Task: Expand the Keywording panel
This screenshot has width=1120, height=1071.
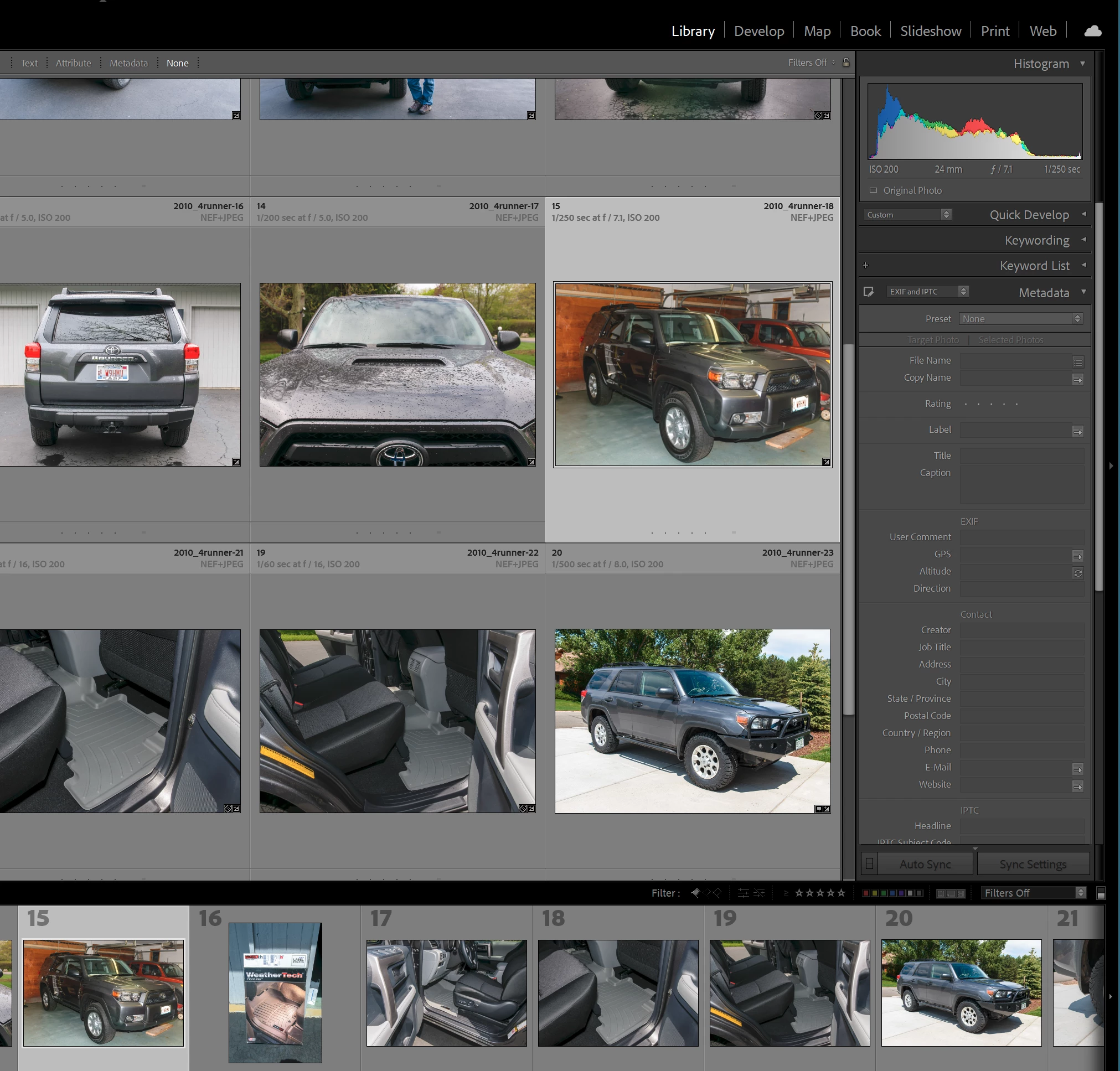Action: [x=1083, y=240]
